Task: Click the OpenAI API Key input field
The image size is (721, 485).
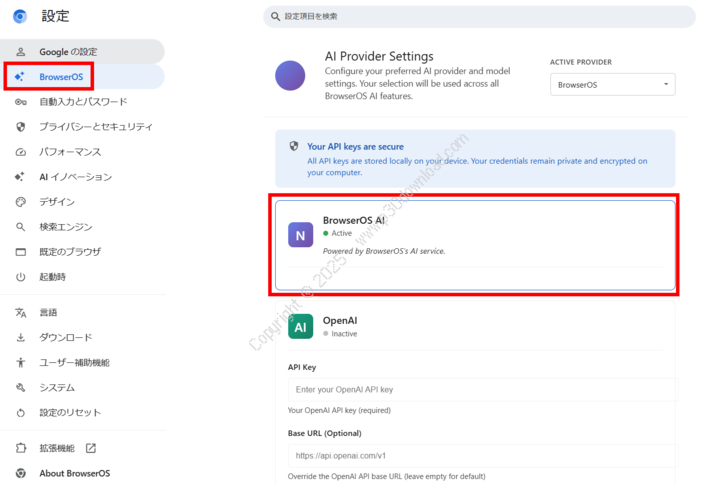Action: tap(482, 389)
